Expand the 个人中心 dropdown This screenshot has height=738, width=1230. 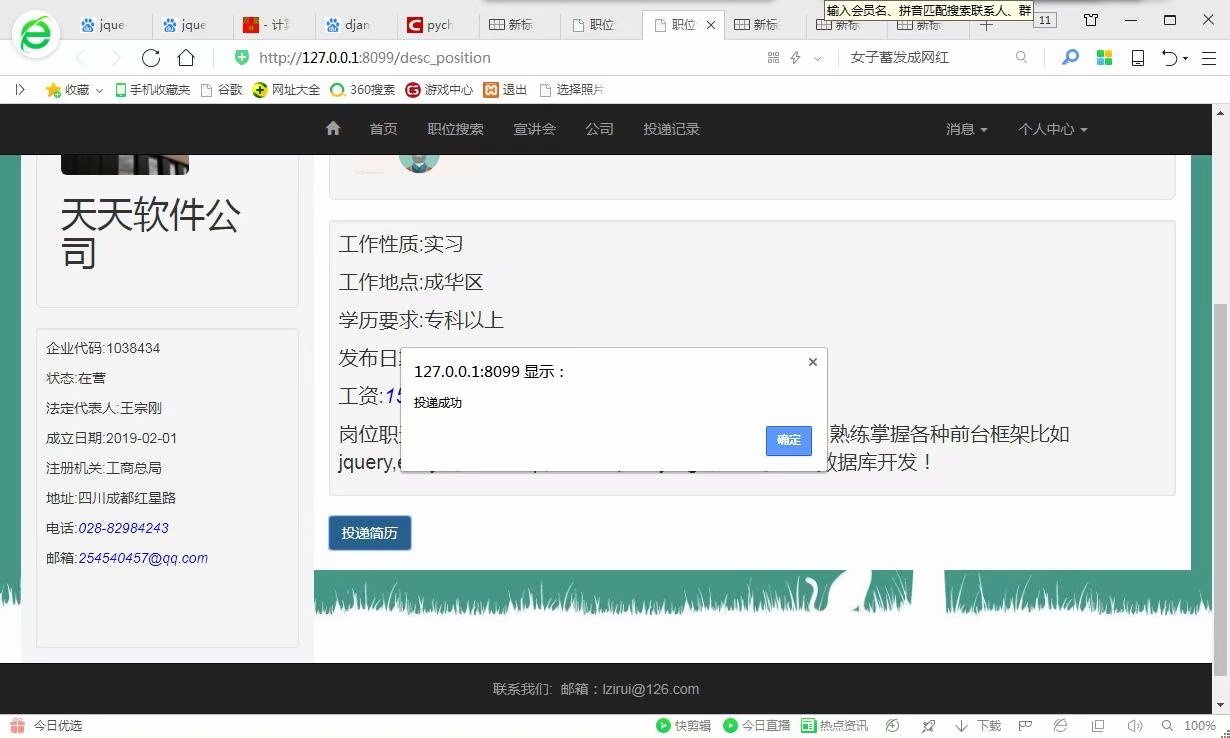coord(1053,129)
